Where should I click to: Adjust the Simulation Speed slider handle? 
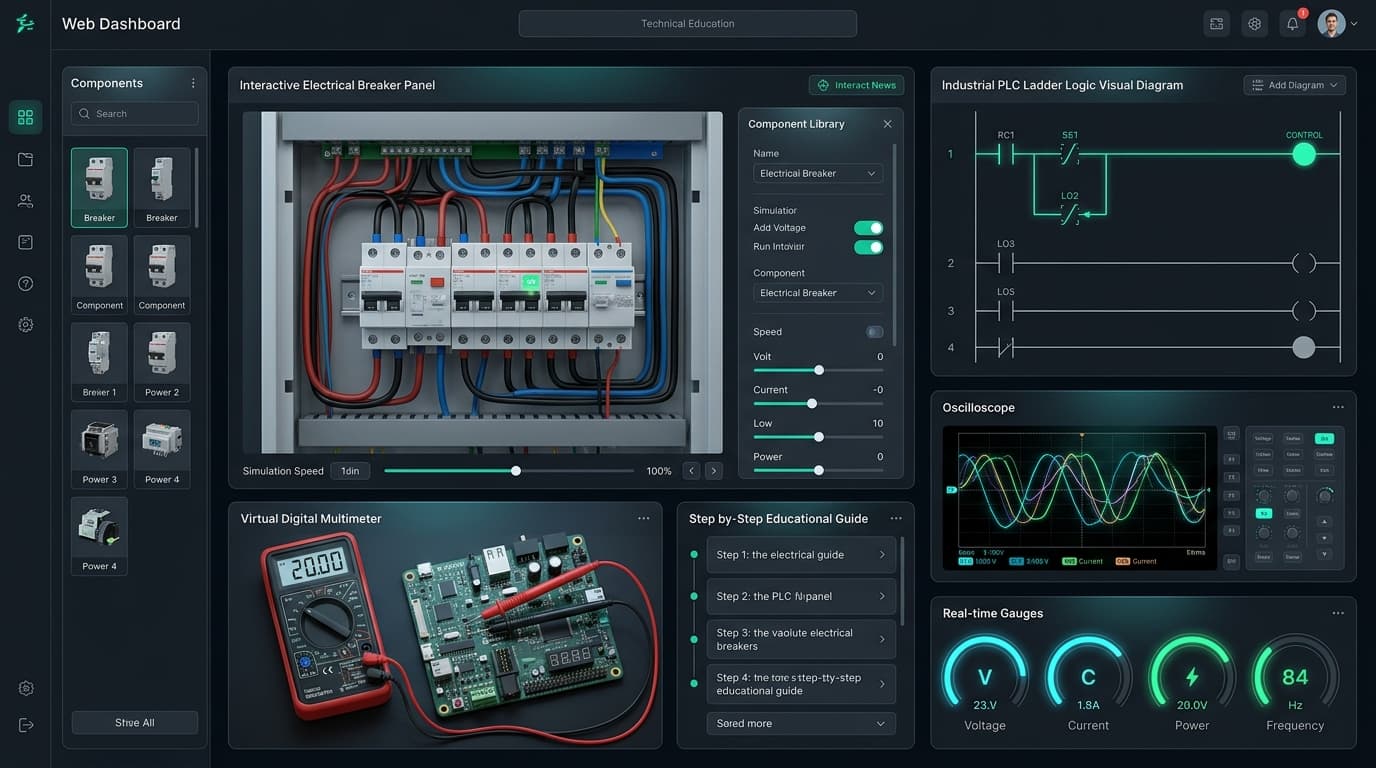[516, 471]
